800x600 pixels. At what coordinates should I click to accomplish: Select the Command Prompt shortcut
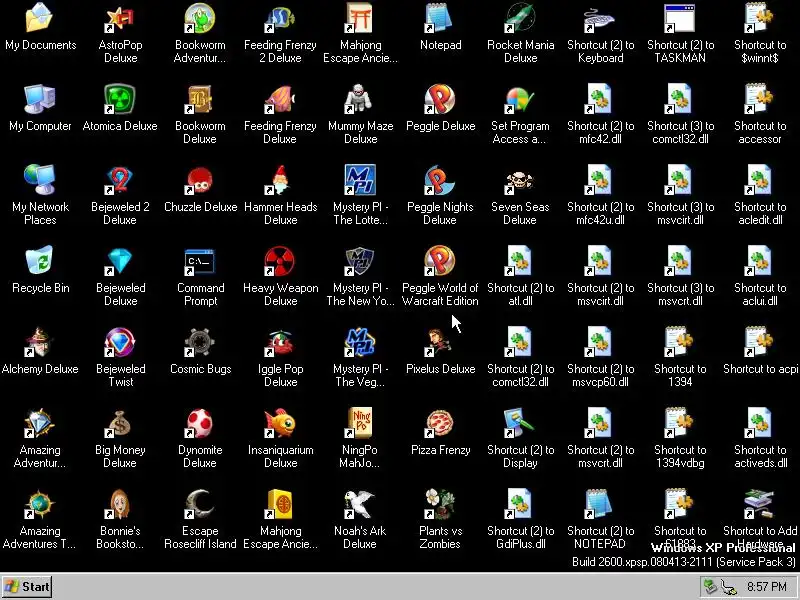(x=200, y=261)
